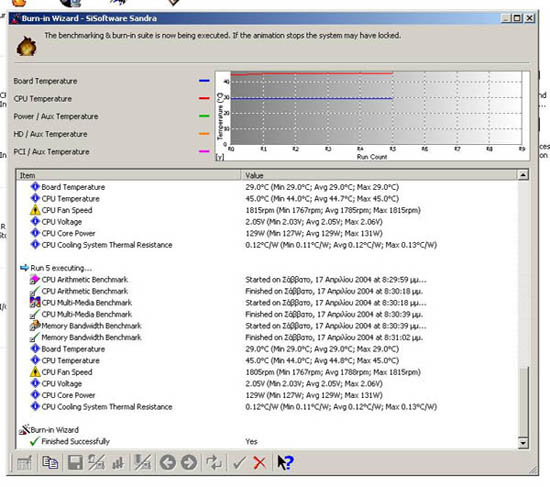
Task: Minimize the Burn-in Wizard window
Action: pyautogui.click(x=506, y=18)
